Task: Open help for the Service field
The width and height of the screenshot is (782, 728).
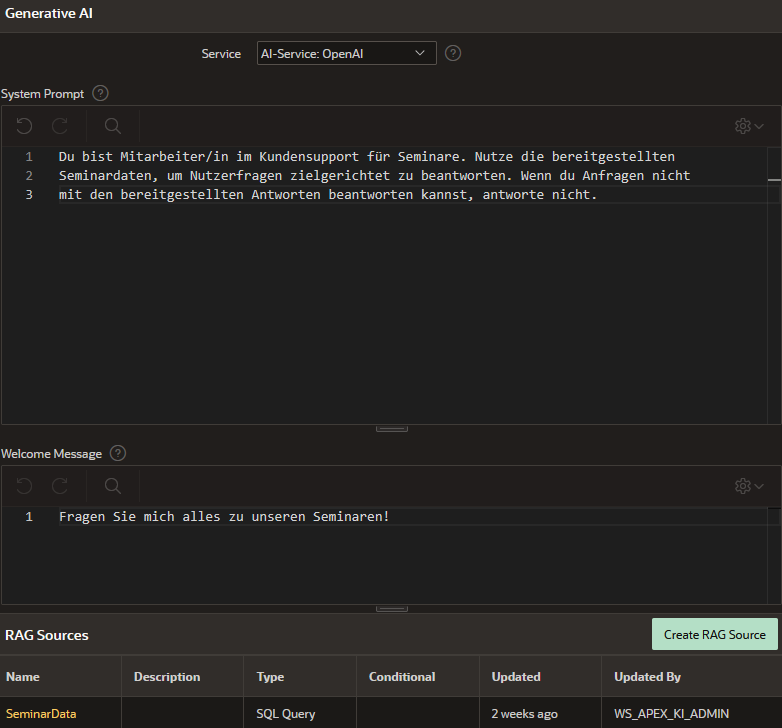Action: pos(453,53)
